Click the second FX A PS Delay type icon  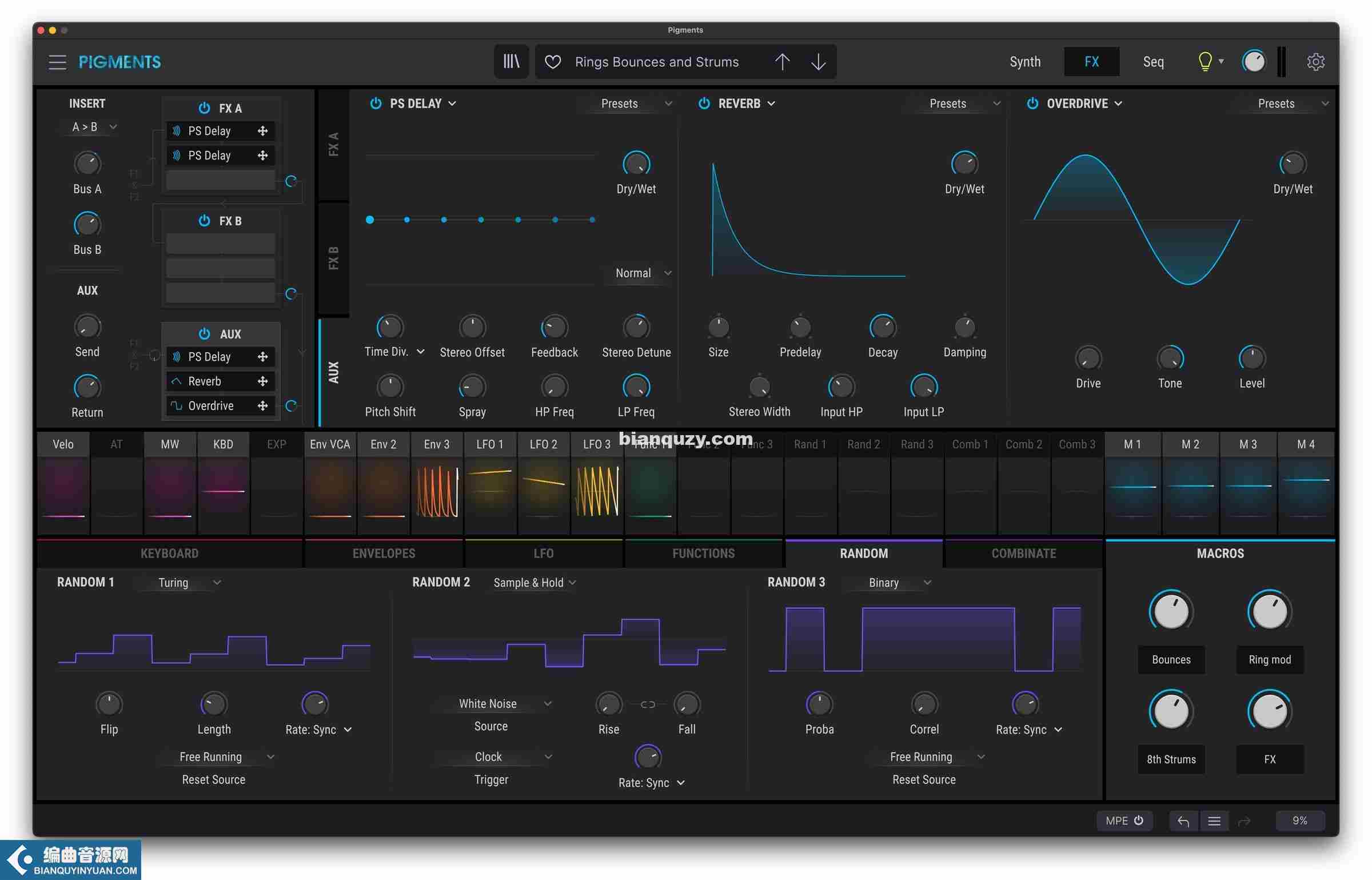[x=177, y=156]
